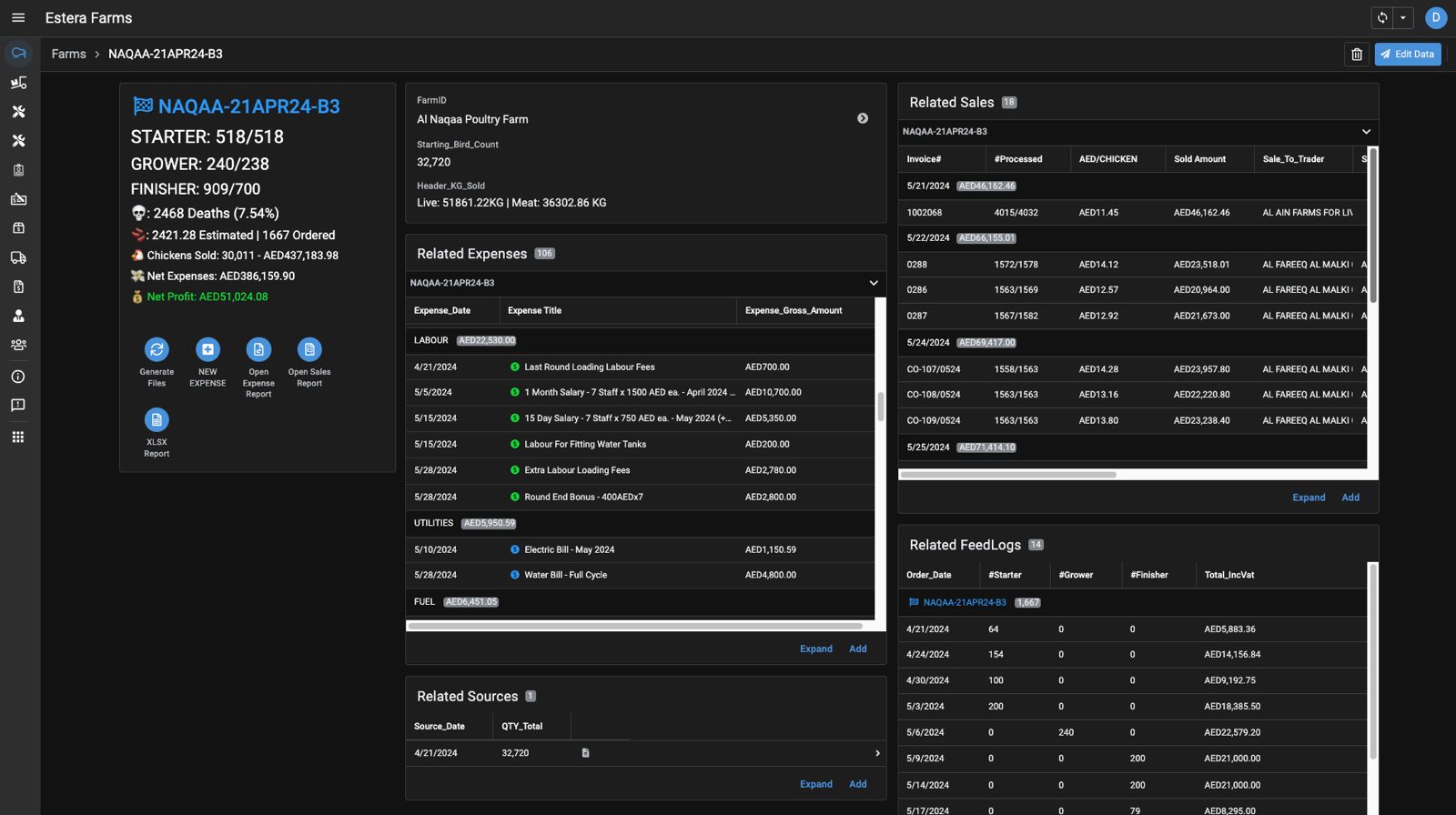Image resolution: width=1456 pixels, height=815 pixels.
Task: Open the dollar box sidebar icon
Action: (18, 228)
